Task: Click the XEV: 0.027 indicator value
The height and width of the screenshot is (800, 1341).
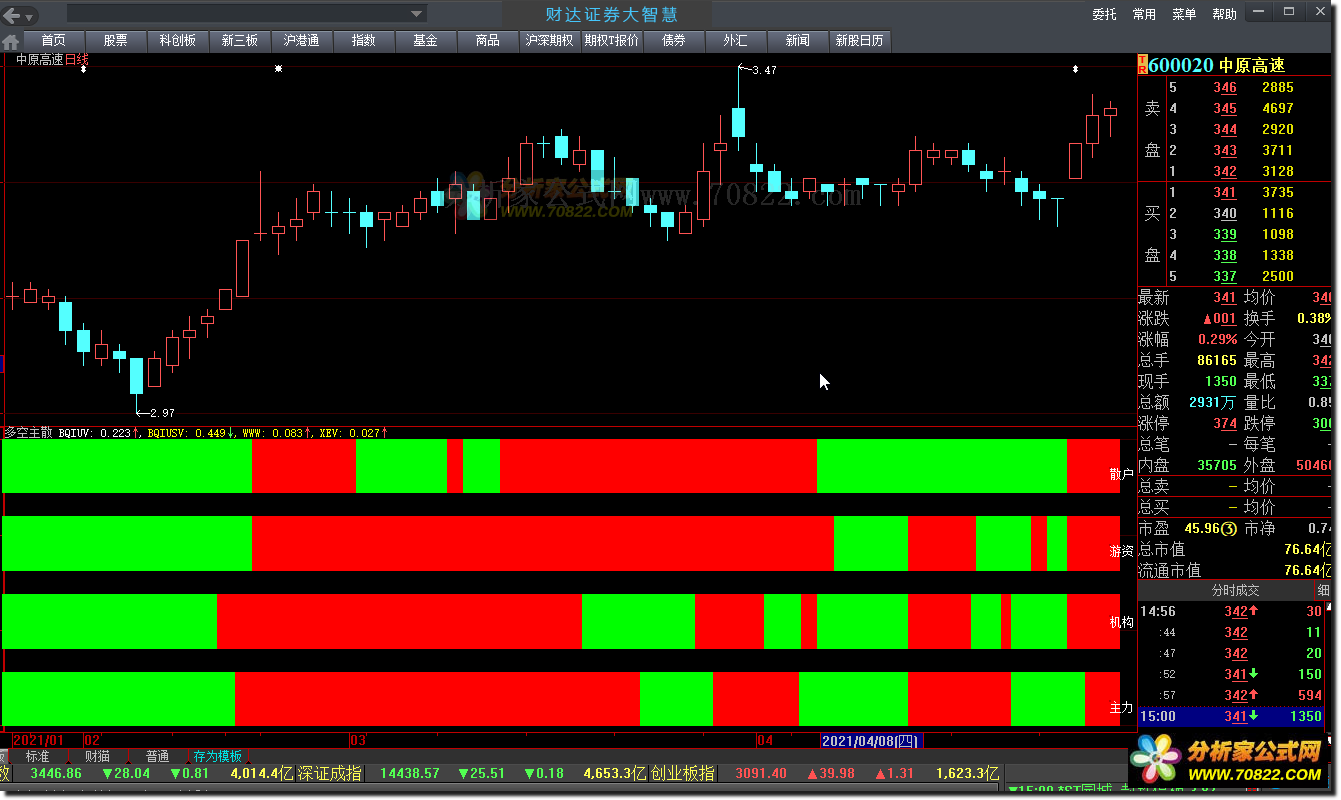Action: 353,433
